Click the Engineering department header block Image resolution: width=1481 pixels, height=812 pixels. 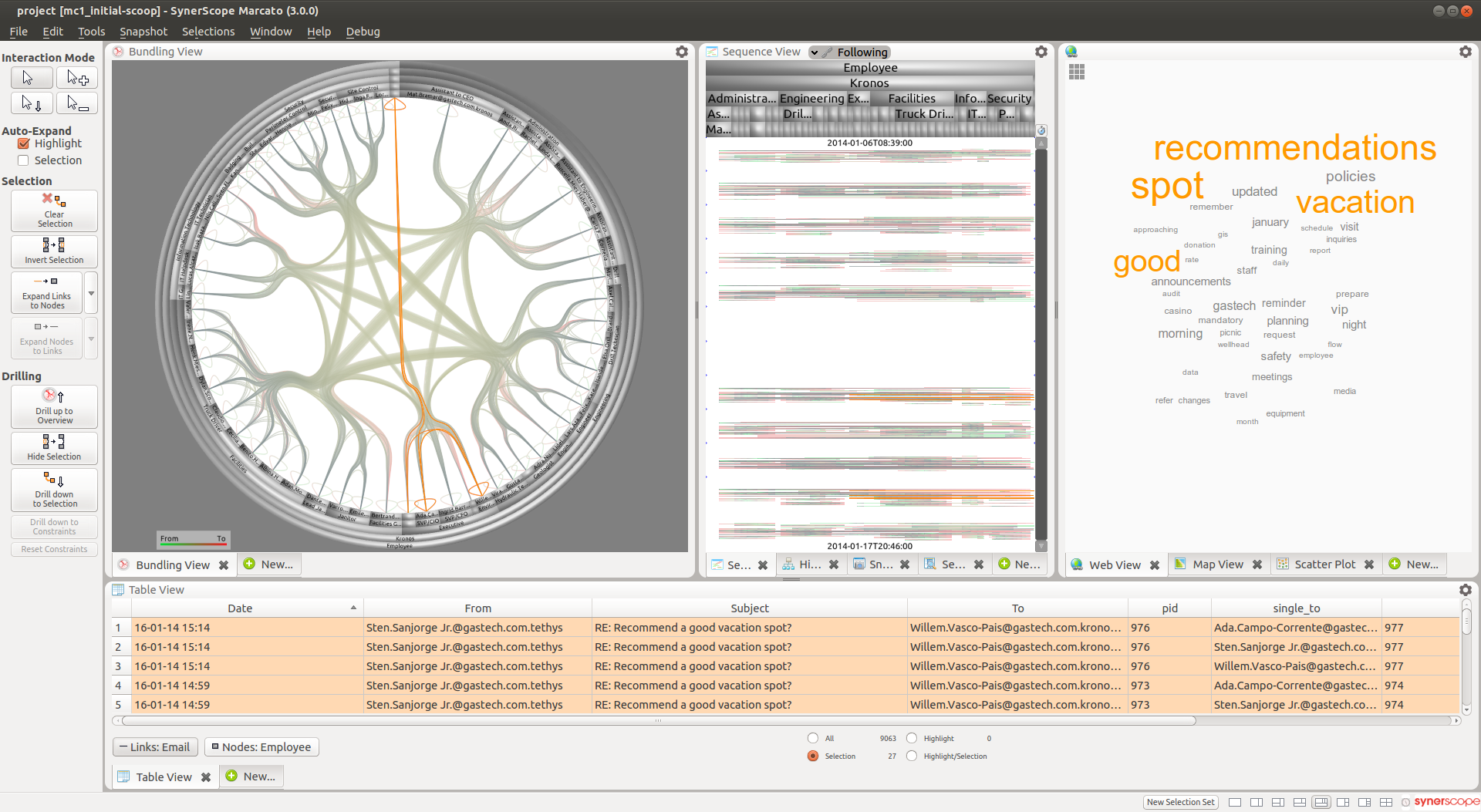pos(811,99)
